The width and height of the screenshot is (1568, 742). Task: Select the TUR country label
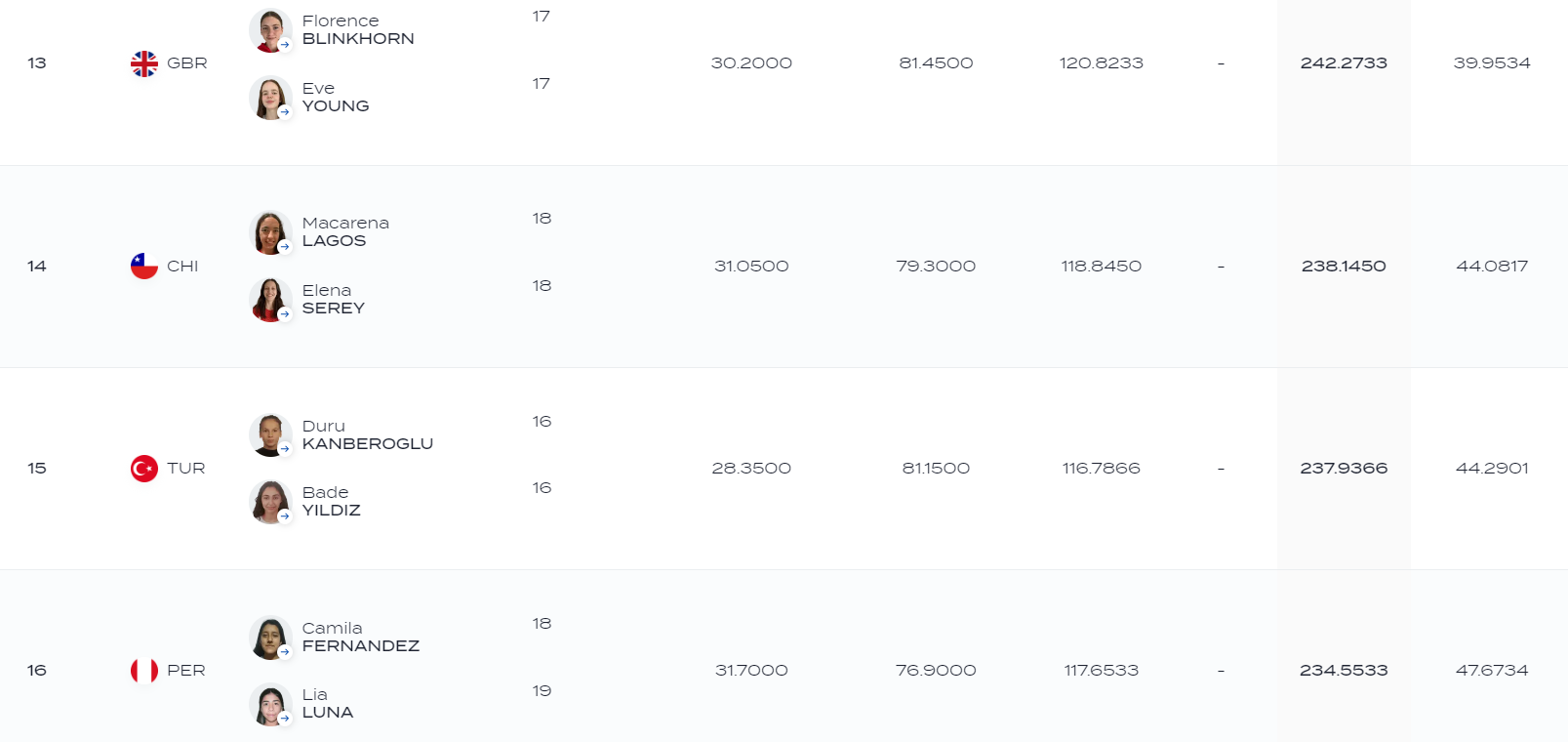pos(186,469)
